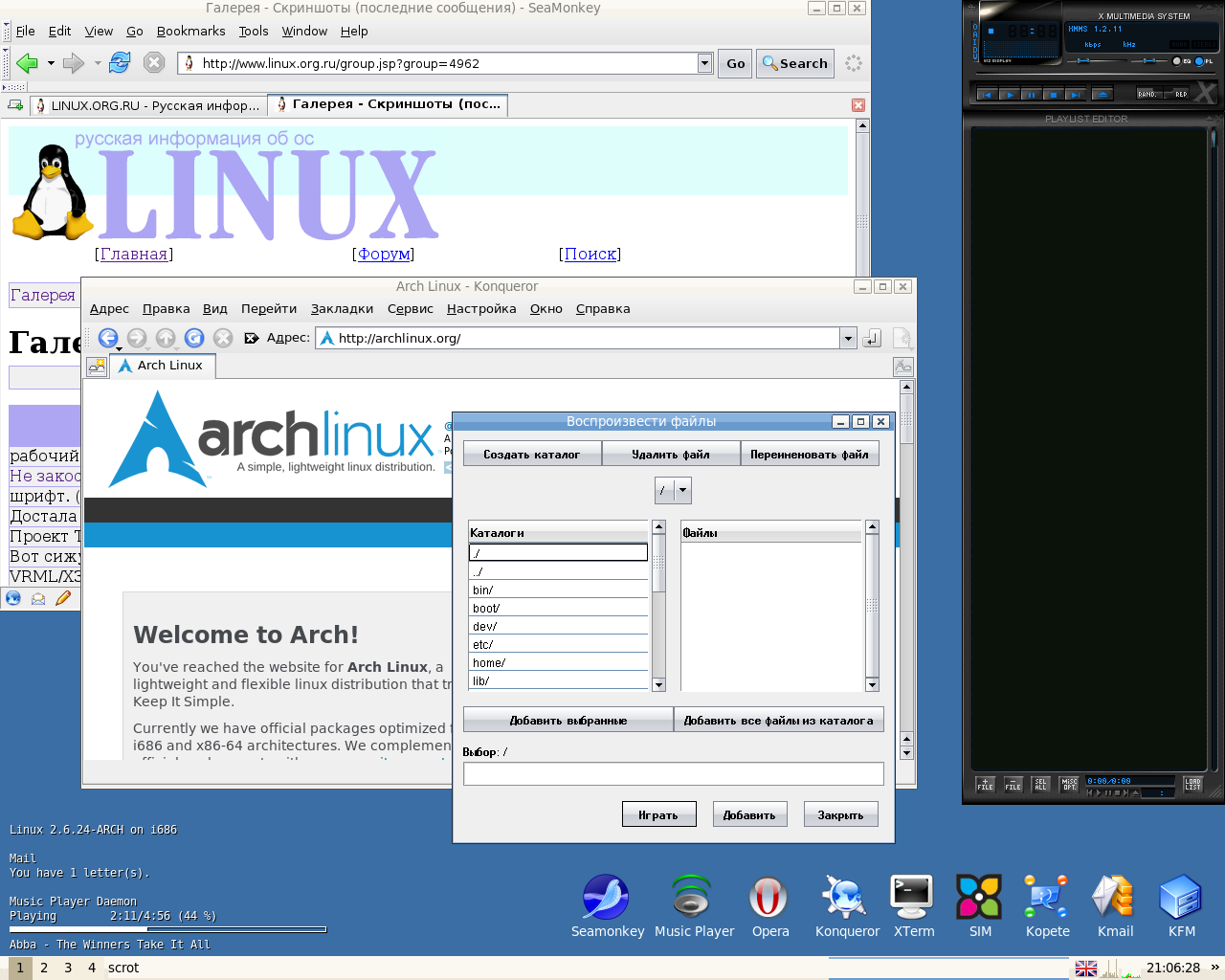Click the Выбор text input field

pos(673,773)
